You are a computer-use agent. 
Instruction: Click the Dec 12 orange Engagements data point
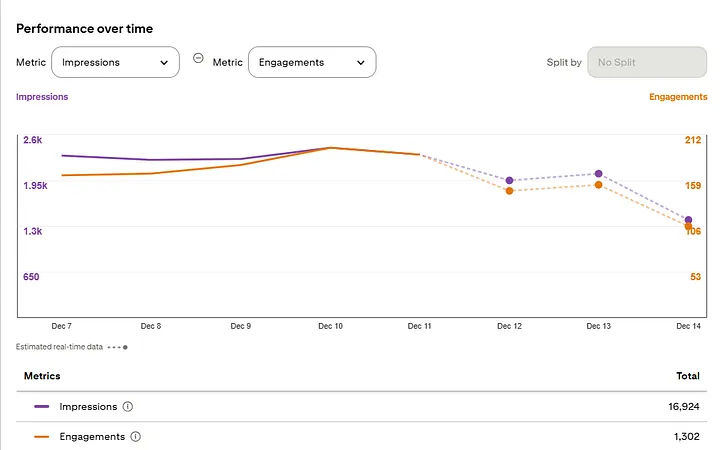[x=510, y=190]
